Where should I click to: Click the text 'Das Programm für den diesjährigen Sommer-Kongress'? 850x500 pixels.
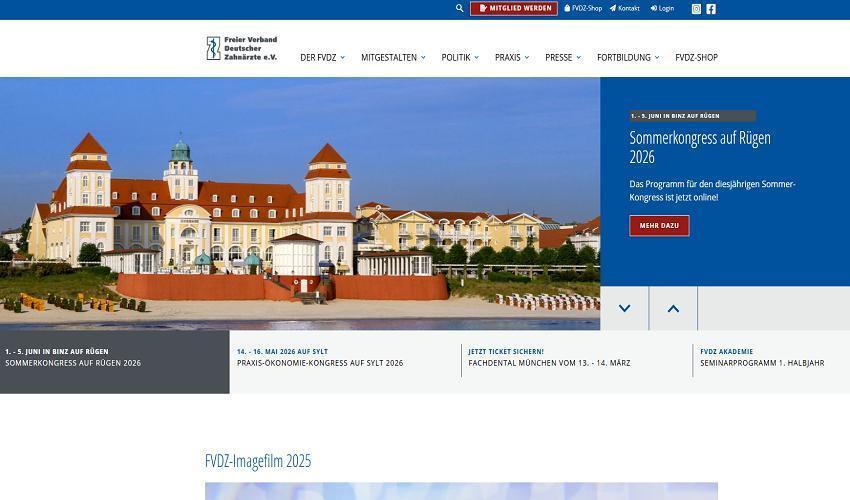tap(712, 190)
